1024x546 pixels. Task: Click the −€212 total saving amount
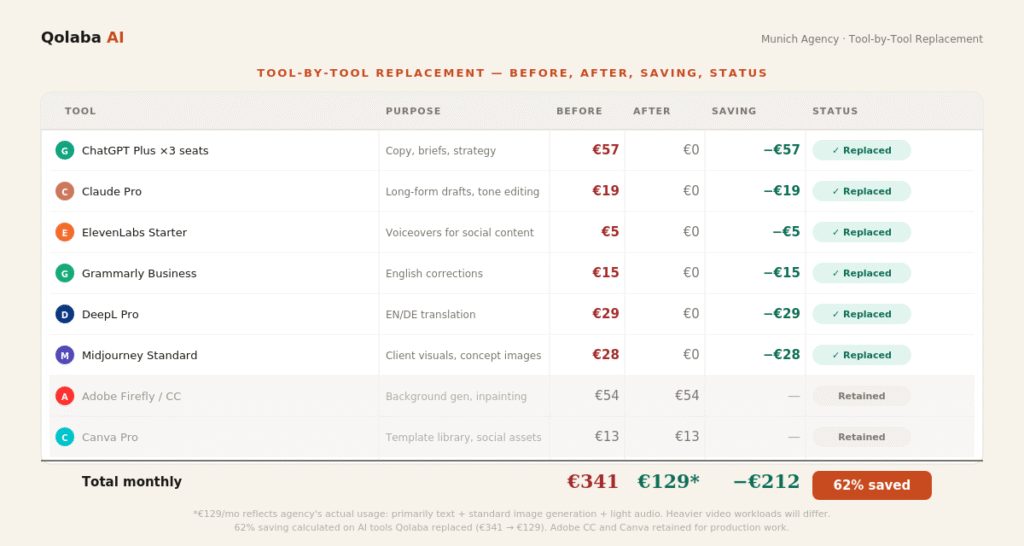pos(766,481)
